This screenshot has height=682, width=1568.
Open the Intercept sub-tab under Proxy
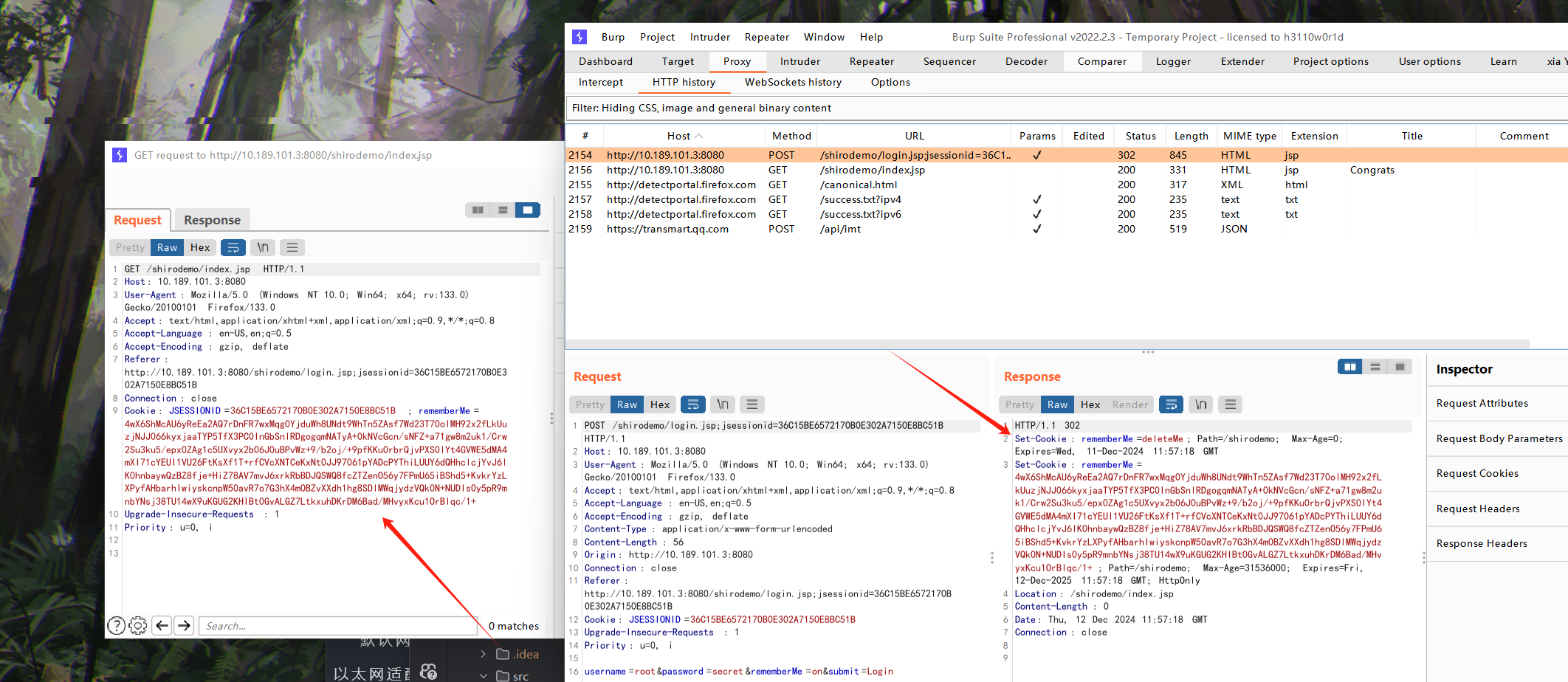pos(601,82)
